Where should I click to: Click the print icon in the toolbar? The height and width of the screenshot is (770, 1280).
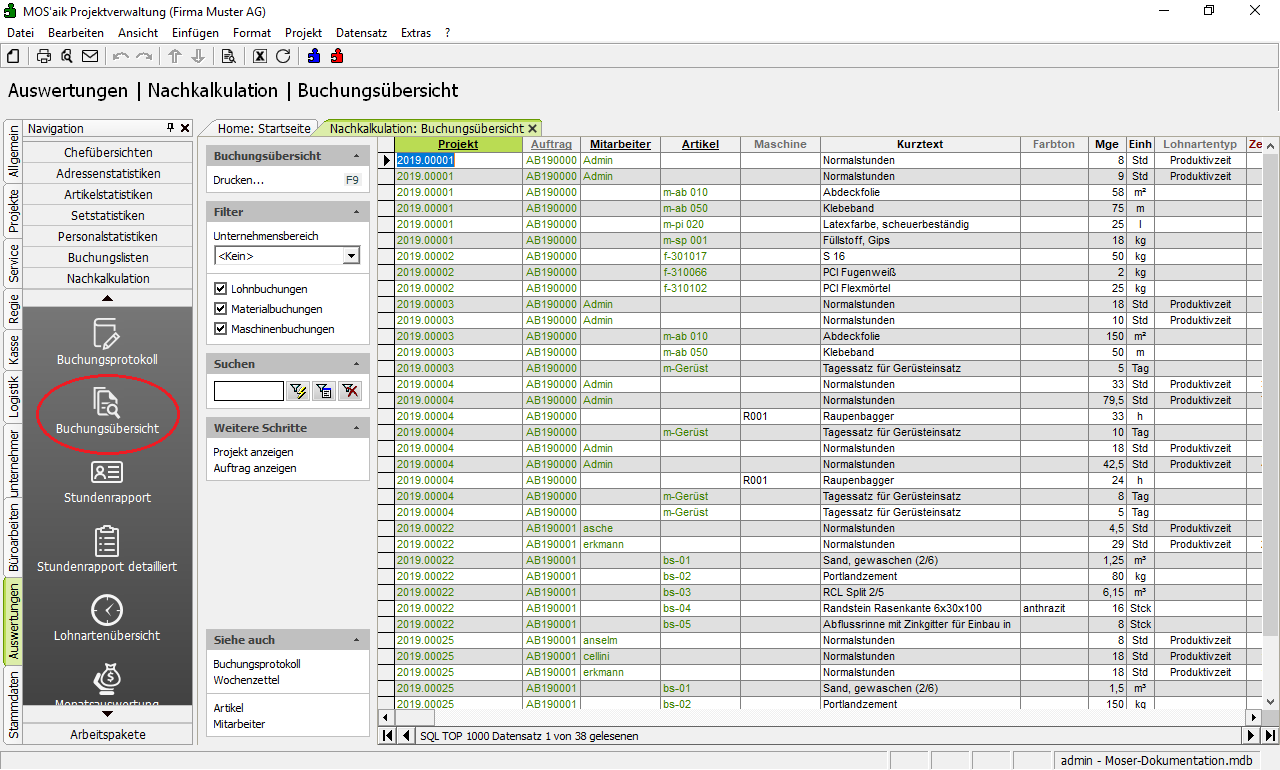[x=44, y=56]
